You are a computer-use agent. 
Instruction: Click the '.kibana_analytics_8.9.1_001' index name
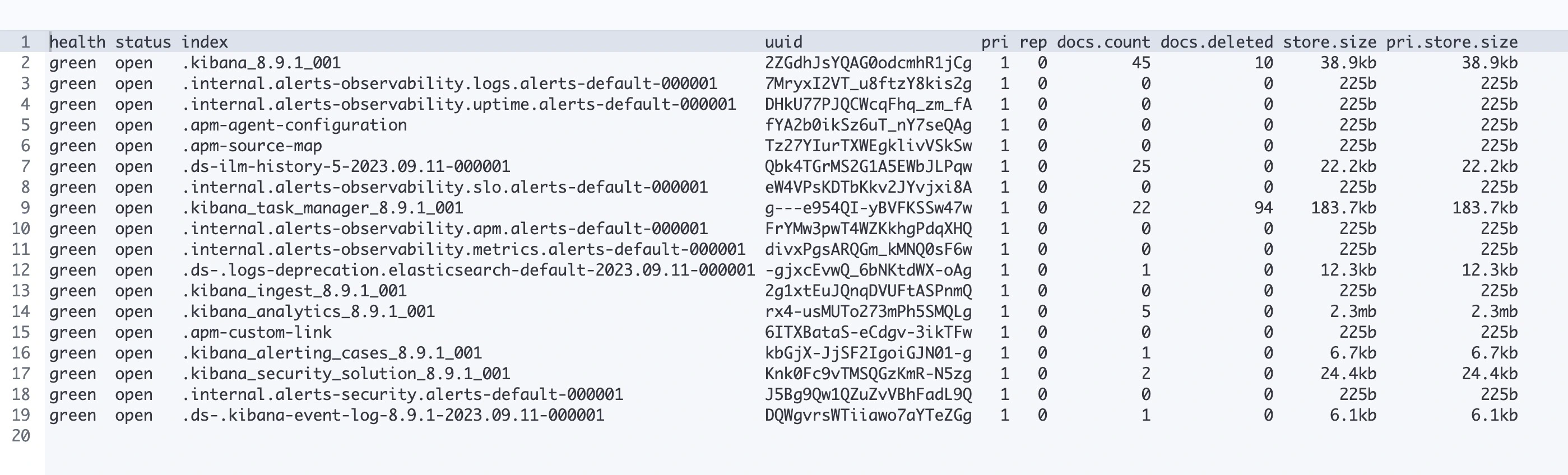[308, 311]
